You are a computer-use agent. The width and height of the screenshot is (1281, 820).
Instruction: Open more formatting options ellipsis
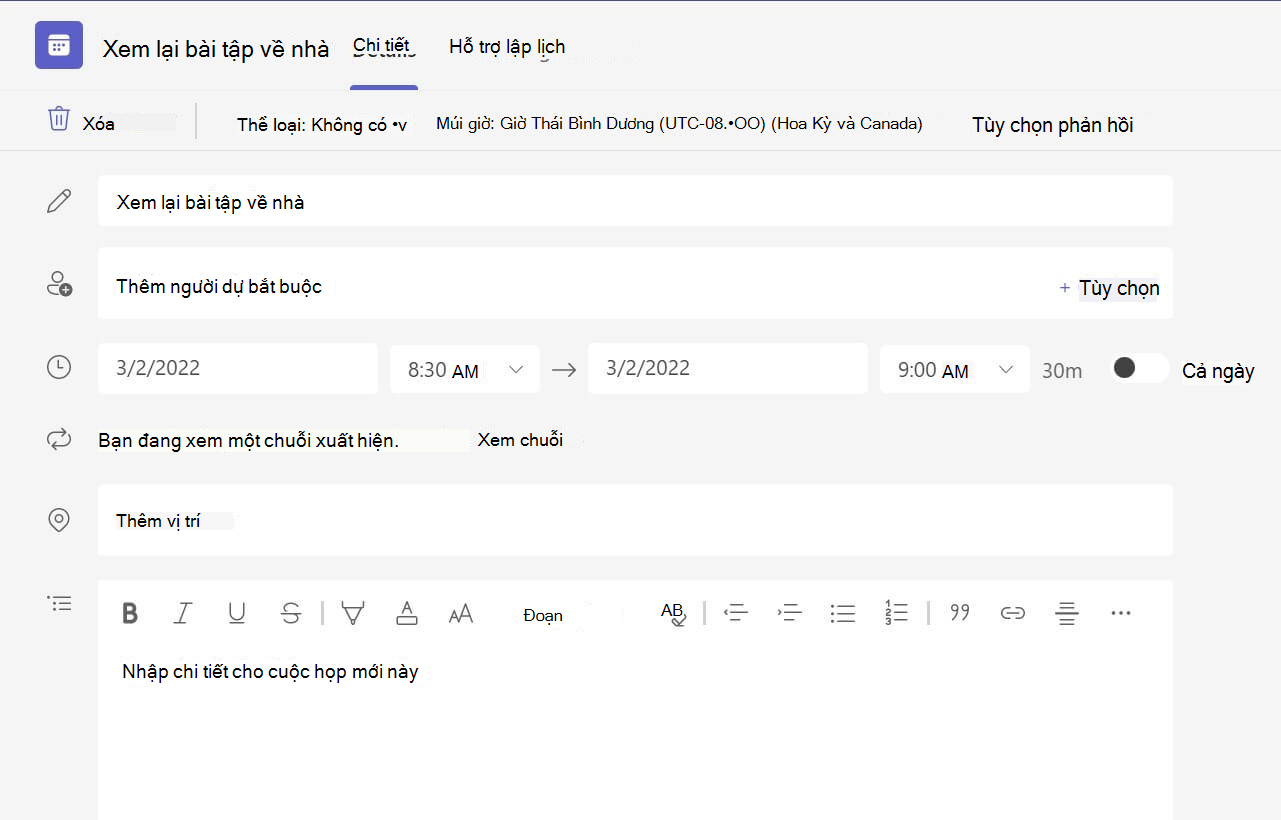[1121, 612]
